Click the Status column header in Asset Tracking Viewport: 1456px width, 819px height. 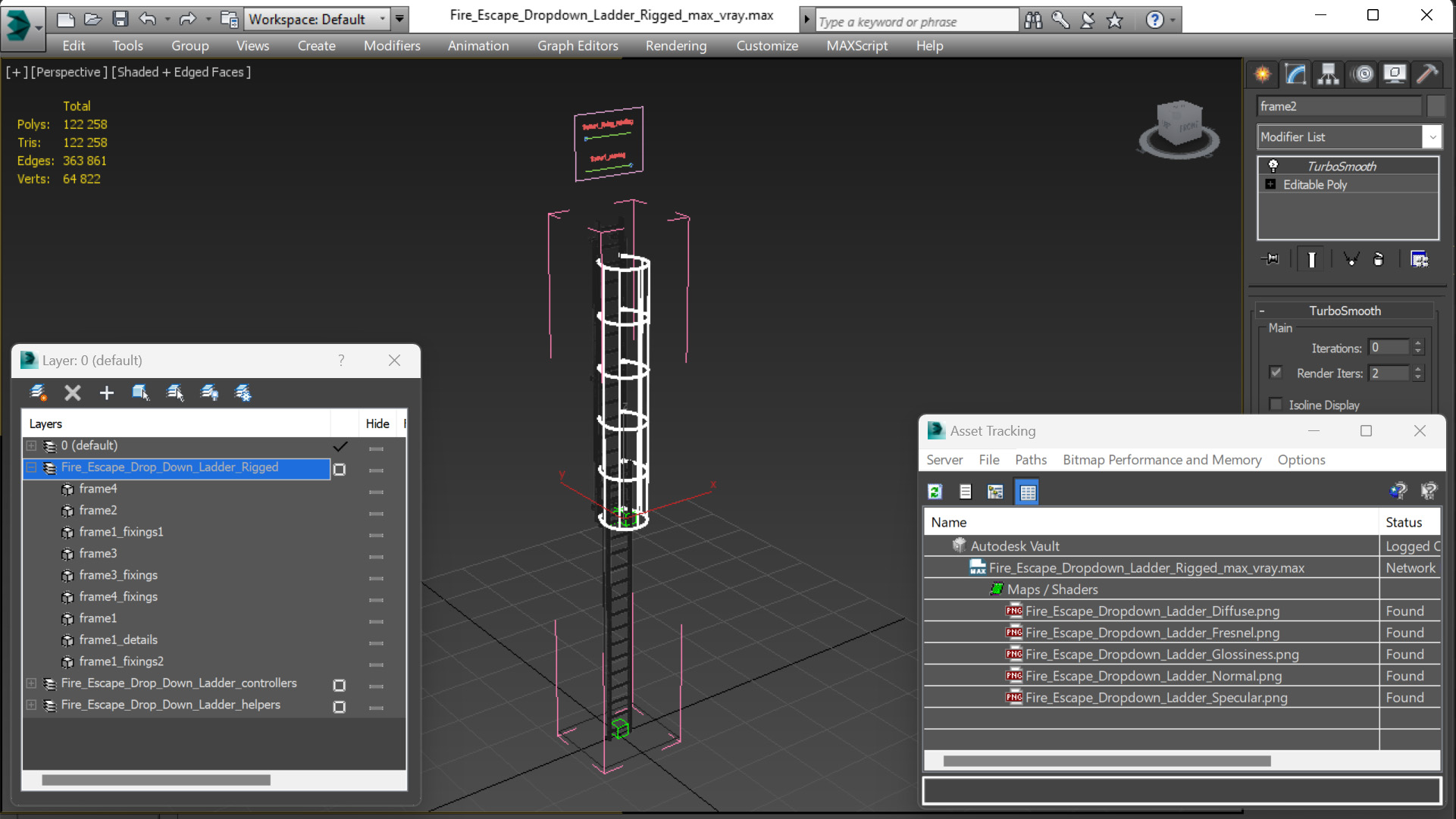[x=1409, y=522]
